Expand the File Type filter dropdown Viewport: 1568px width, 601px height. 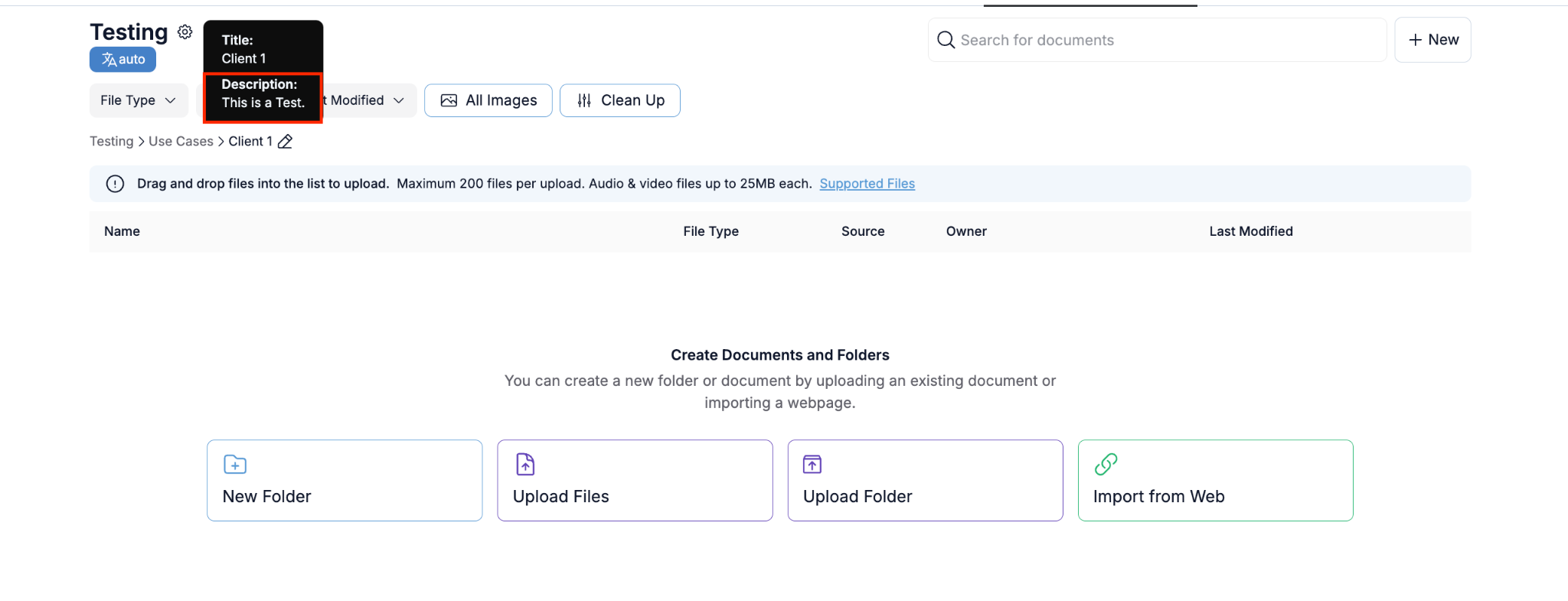point(139,100)
